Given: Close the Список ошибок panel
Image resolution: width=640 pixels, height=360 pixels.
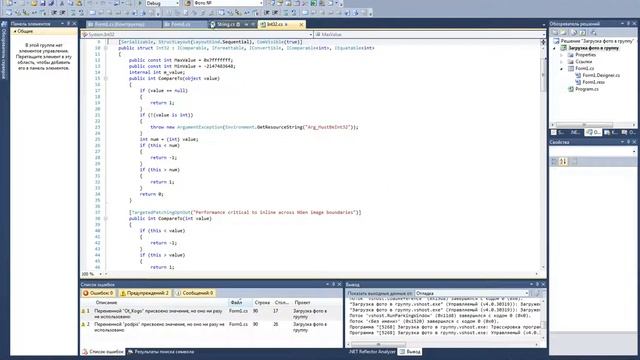Looking at the screenshot, I should [340, 284].
